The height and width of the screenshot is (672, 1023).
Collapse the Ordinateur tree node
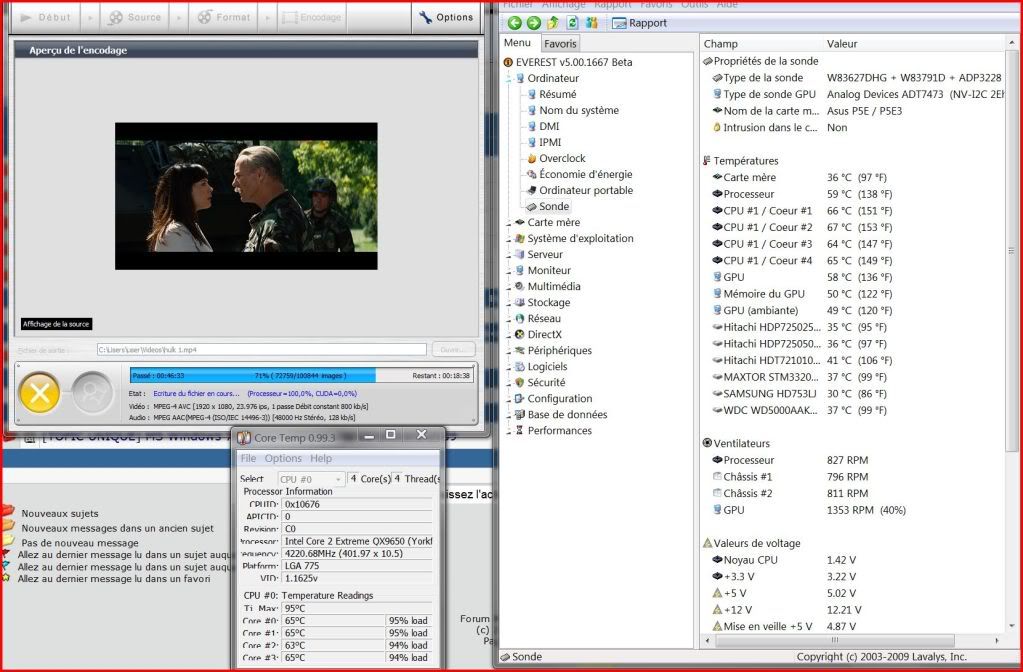coord(509,78)
